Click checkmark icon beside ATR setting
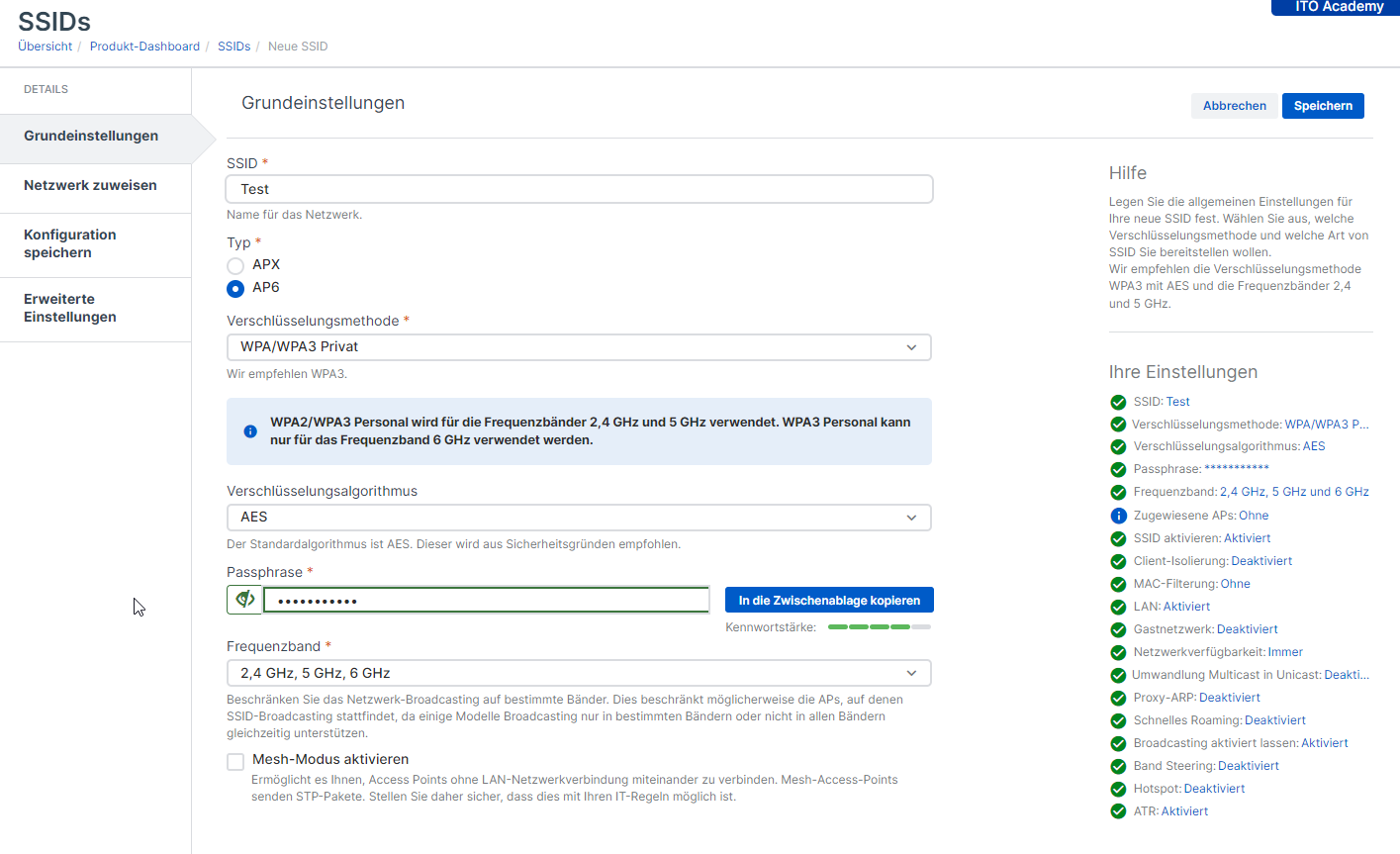1400x854 pixels. pyautogui.click(x=1118, y=811)
